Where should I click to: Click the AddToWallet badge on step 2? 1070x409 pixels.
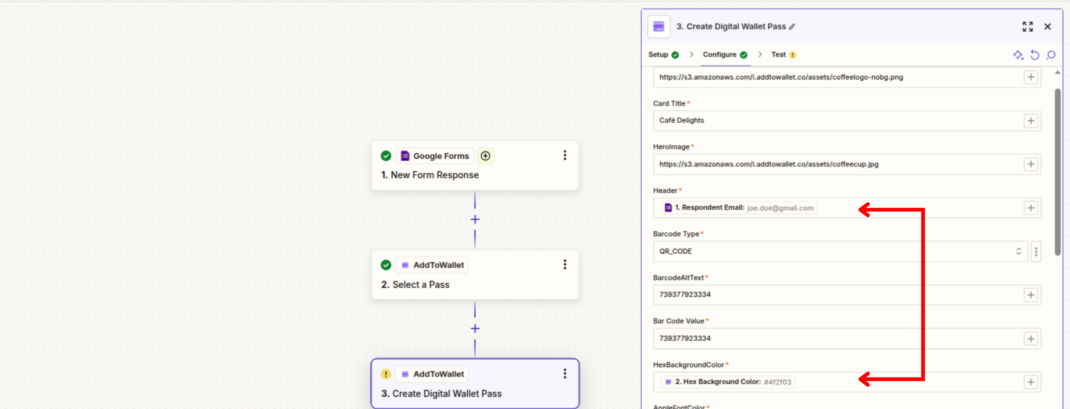pyautogui.click(x=432, y=265)
